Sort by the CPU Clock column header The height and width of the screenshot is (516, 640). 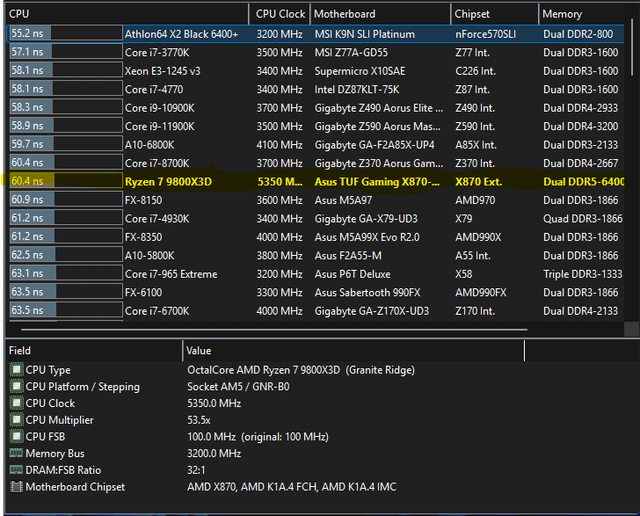tap(280, 14)
